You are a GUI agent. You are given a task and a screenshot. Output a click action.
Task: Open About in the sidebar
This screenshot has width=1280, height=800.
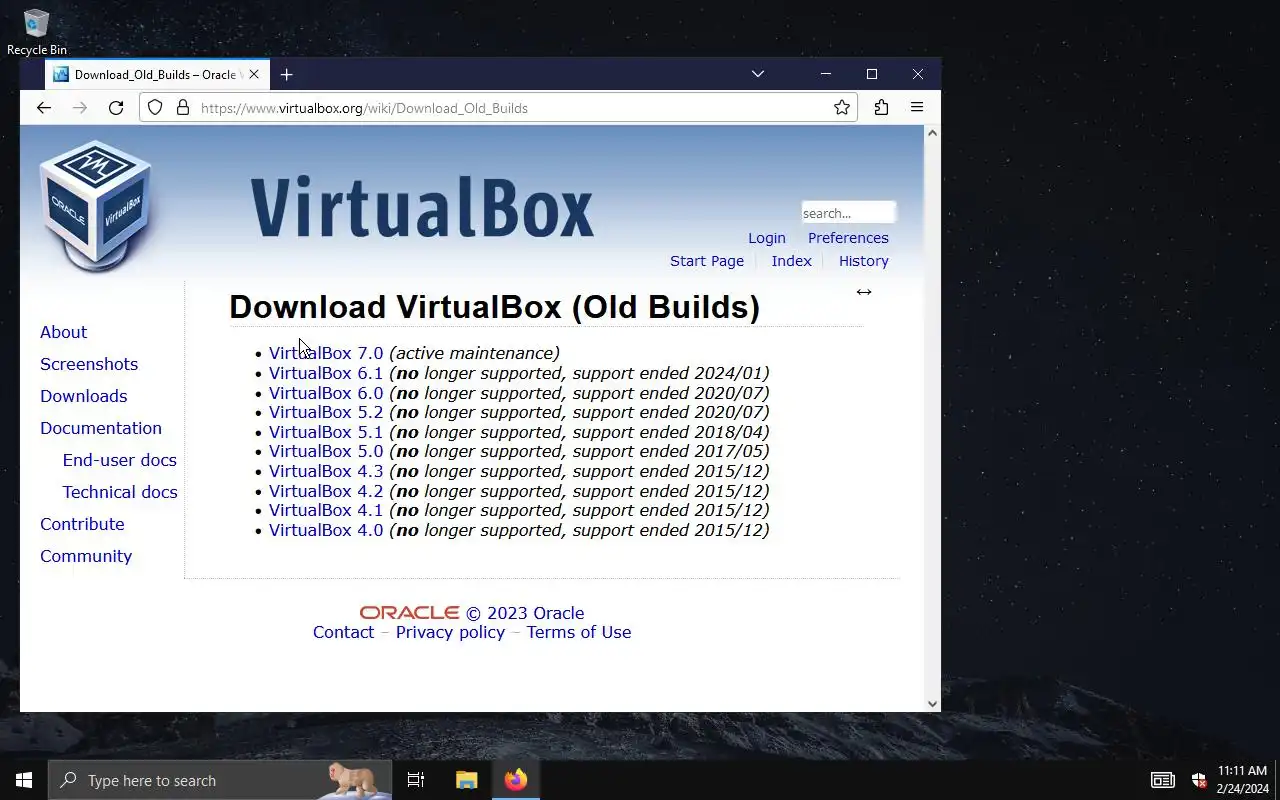click(x=63, y=332)
